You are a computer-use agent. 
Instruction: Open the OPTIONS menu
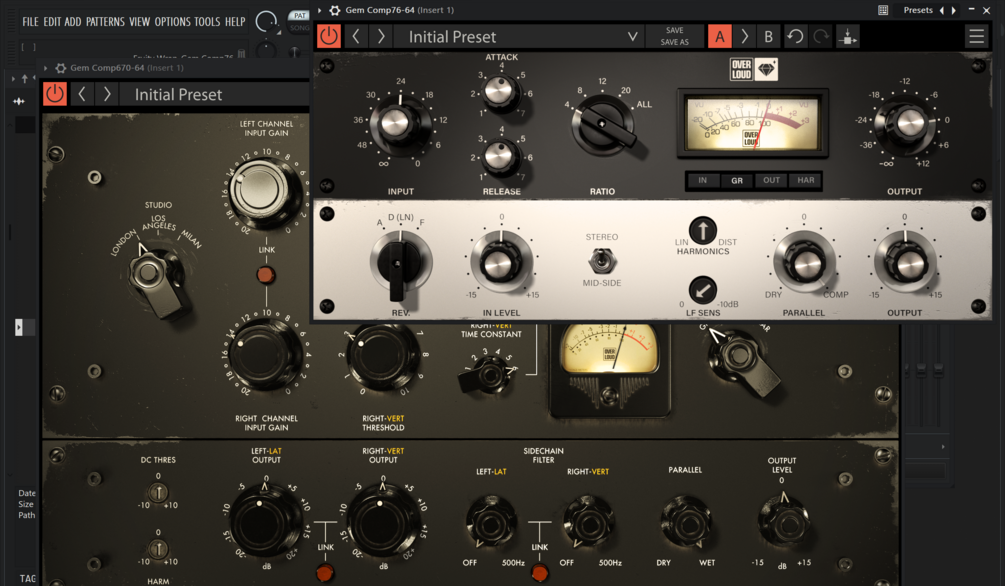[x=172, y=22]
